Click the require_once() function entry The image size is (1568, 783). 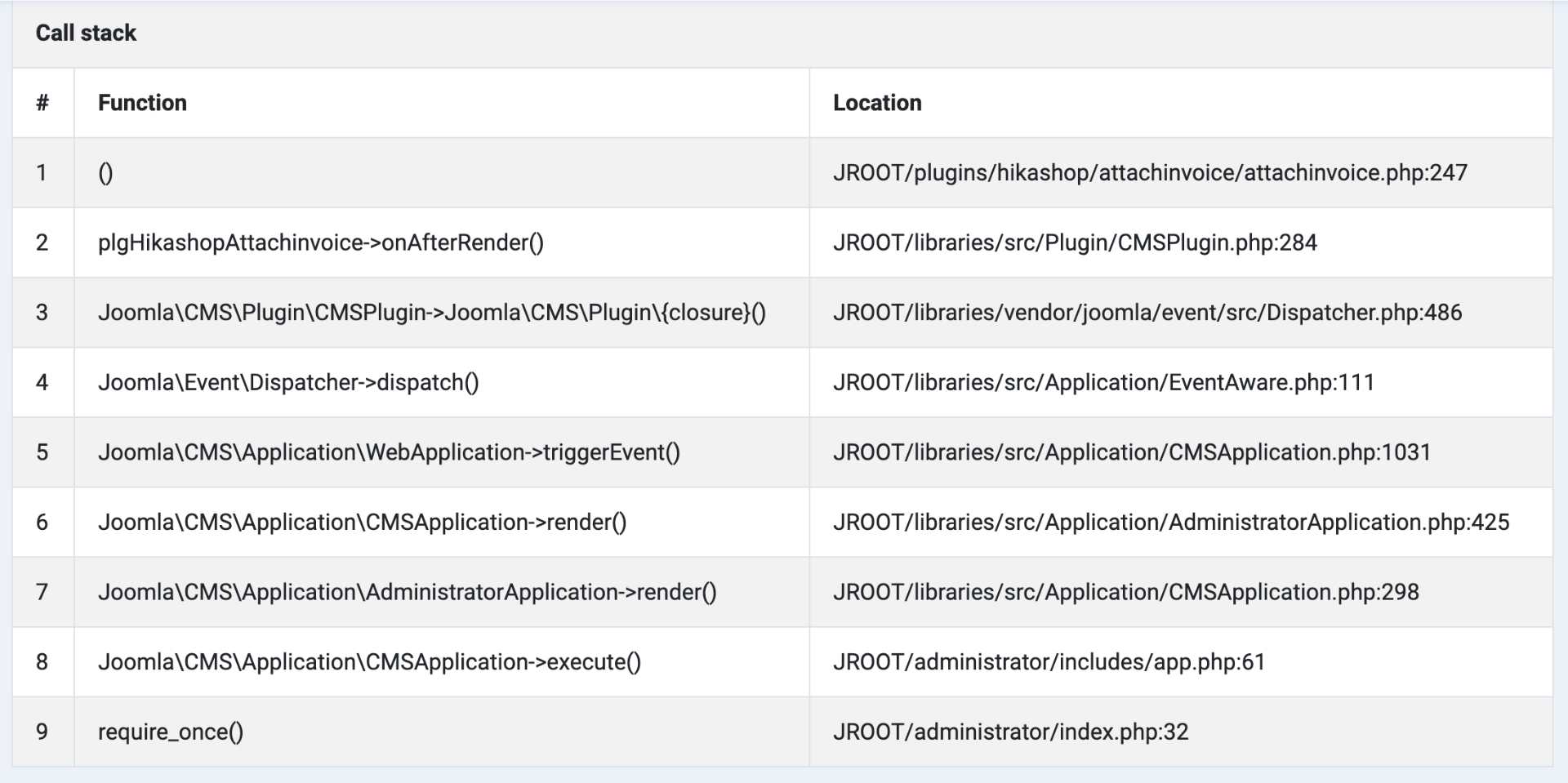(171, 732)
